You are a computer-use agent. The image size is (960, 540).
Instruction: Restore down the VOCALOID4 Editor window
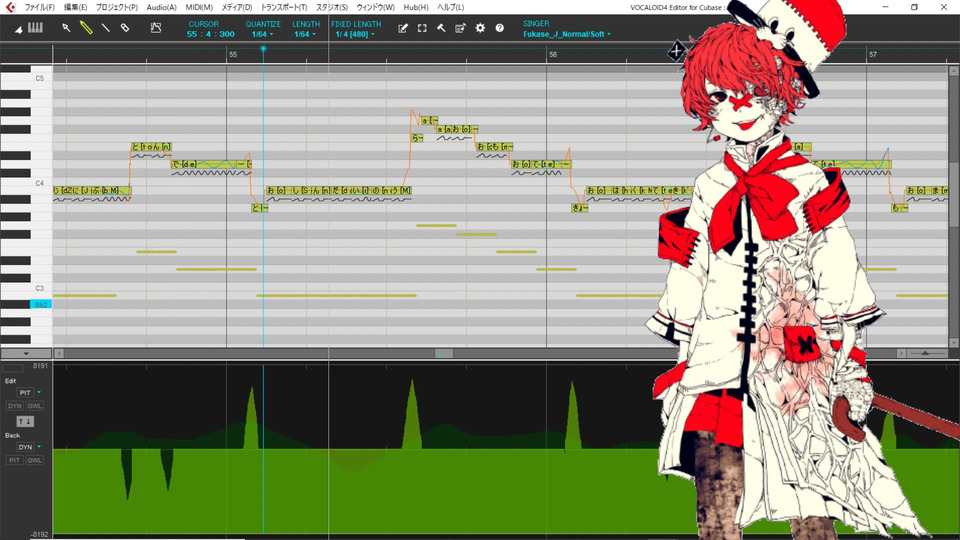[915, 7]
